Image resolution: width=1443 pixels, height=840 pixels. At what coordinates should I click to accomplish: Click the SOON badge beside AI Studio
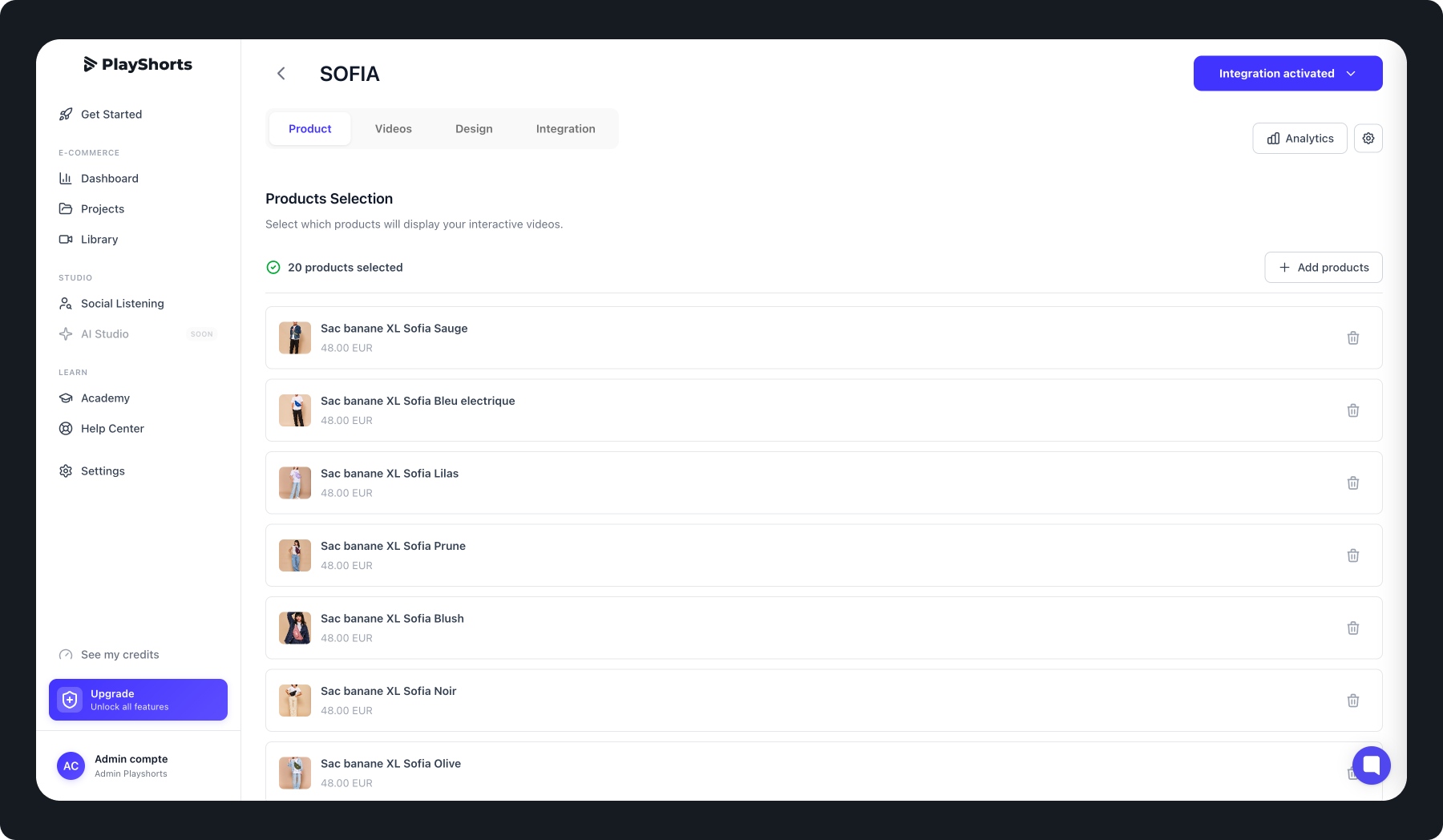pos(202,334)
